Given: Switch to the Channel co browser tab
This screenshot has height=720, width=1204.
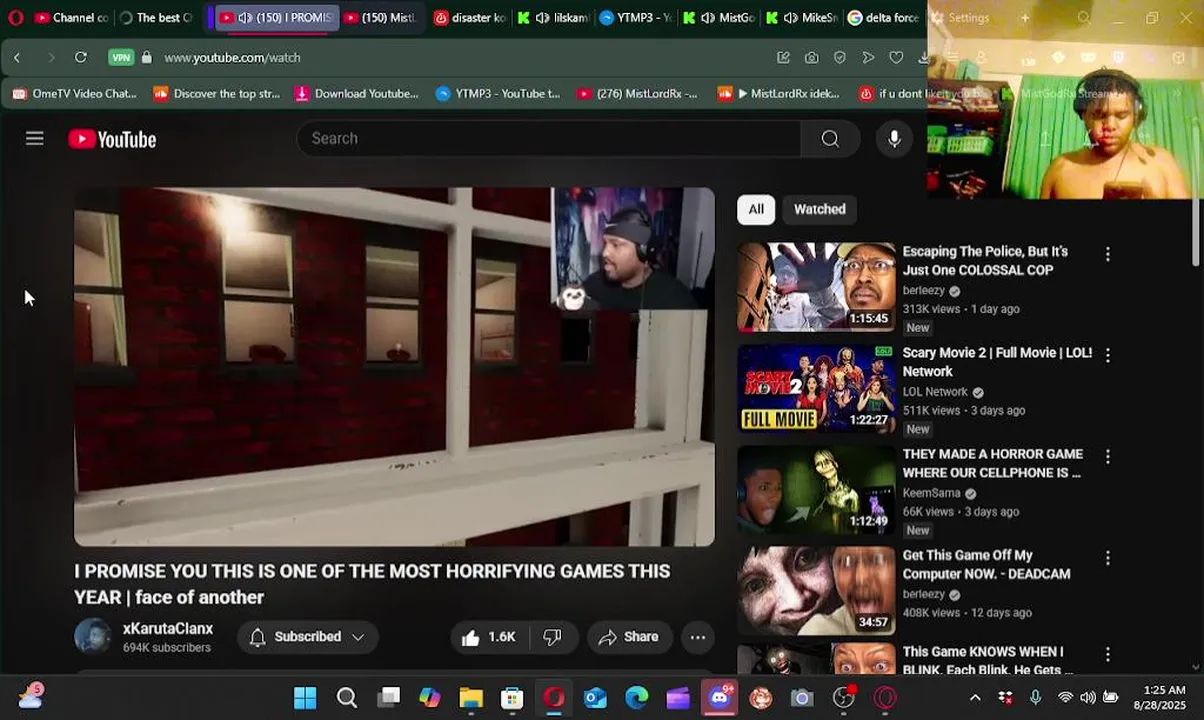Looking at the screenshot, I should 71,18.
